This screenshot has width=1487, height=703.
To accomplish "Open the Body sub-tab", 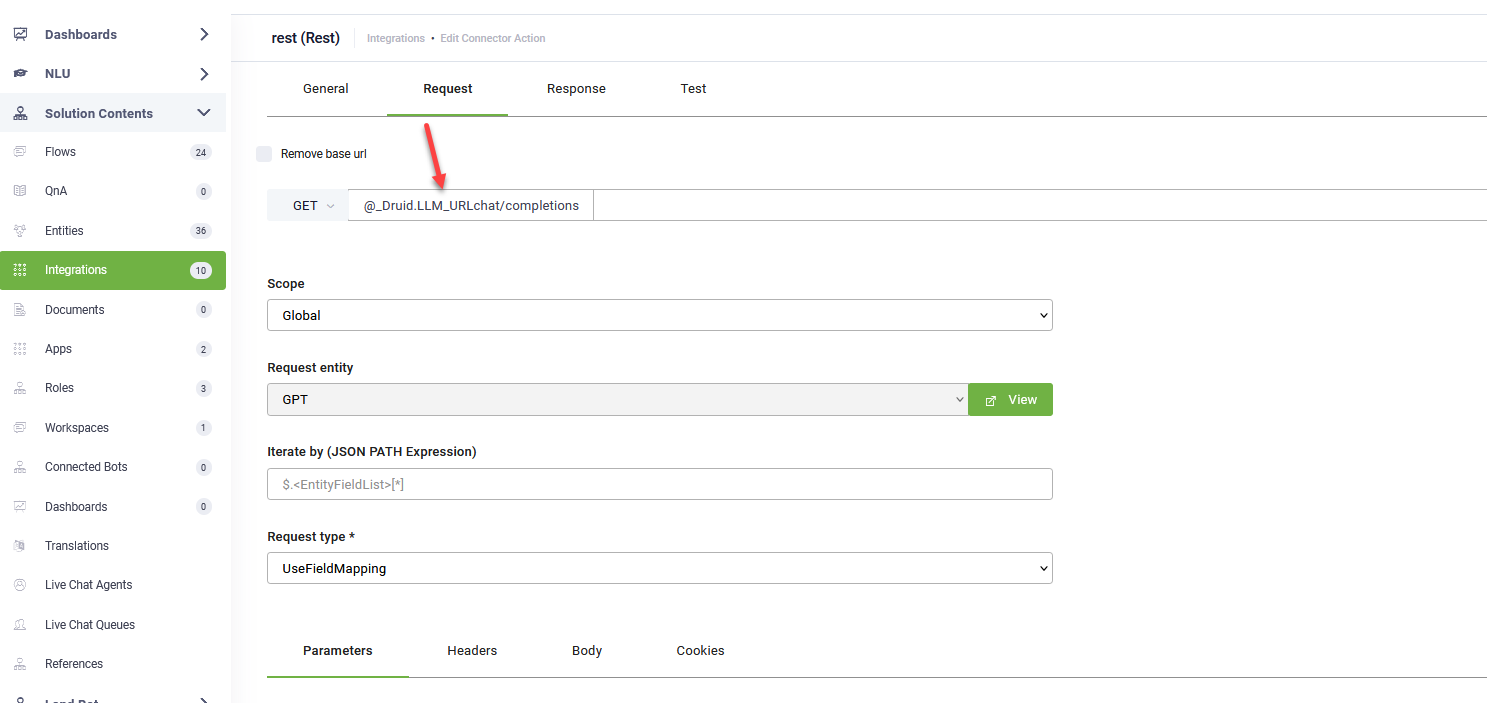I will (x=587, y=651).
